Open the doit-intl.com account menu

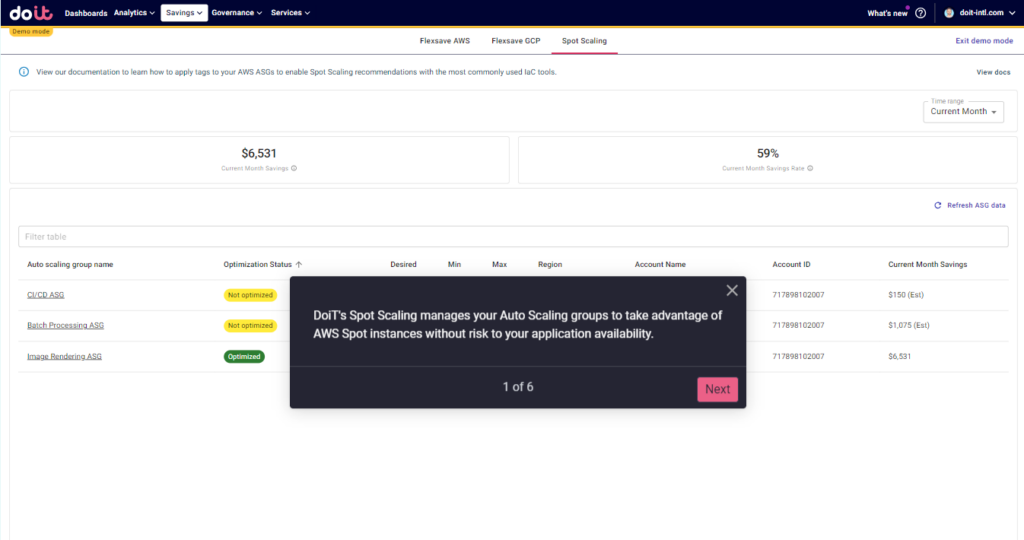point(979,13)
